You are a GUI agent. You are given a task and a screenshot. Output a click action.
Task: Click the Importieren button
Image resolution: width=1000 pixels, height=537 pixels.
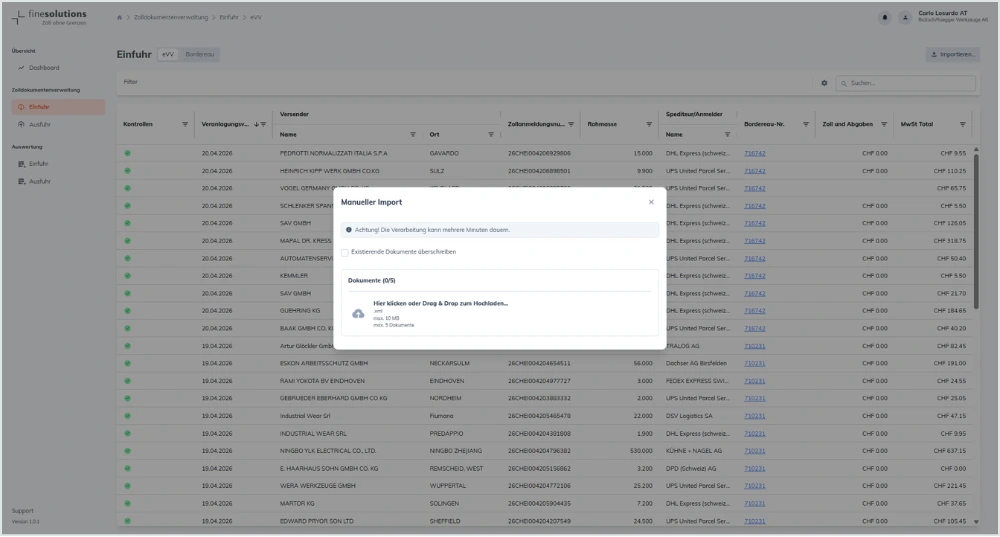pos(953,55)
